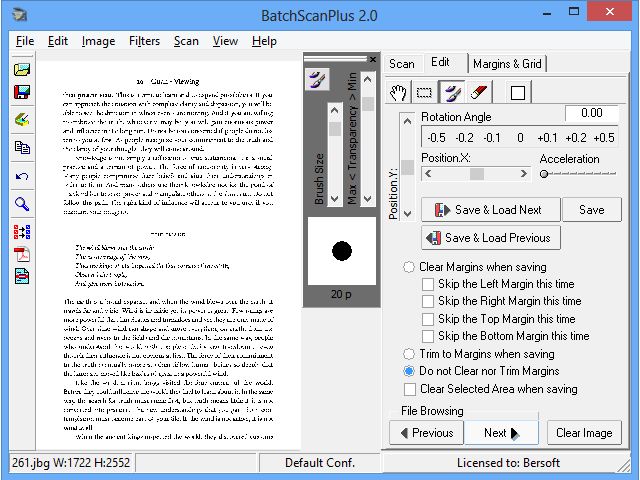The height and width of the screenshot is (480, 640).
Task: Click Transparency scroll down arrow
Action: [368, 199]
